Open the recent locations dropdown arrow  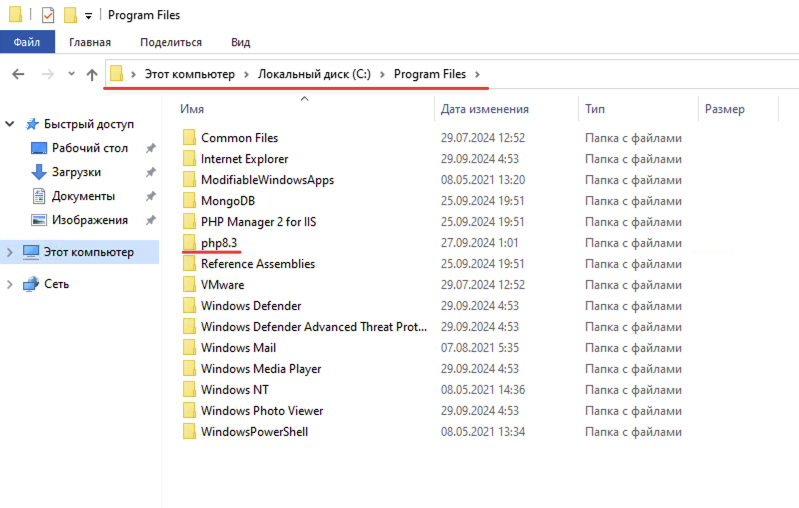click(71, 74)
